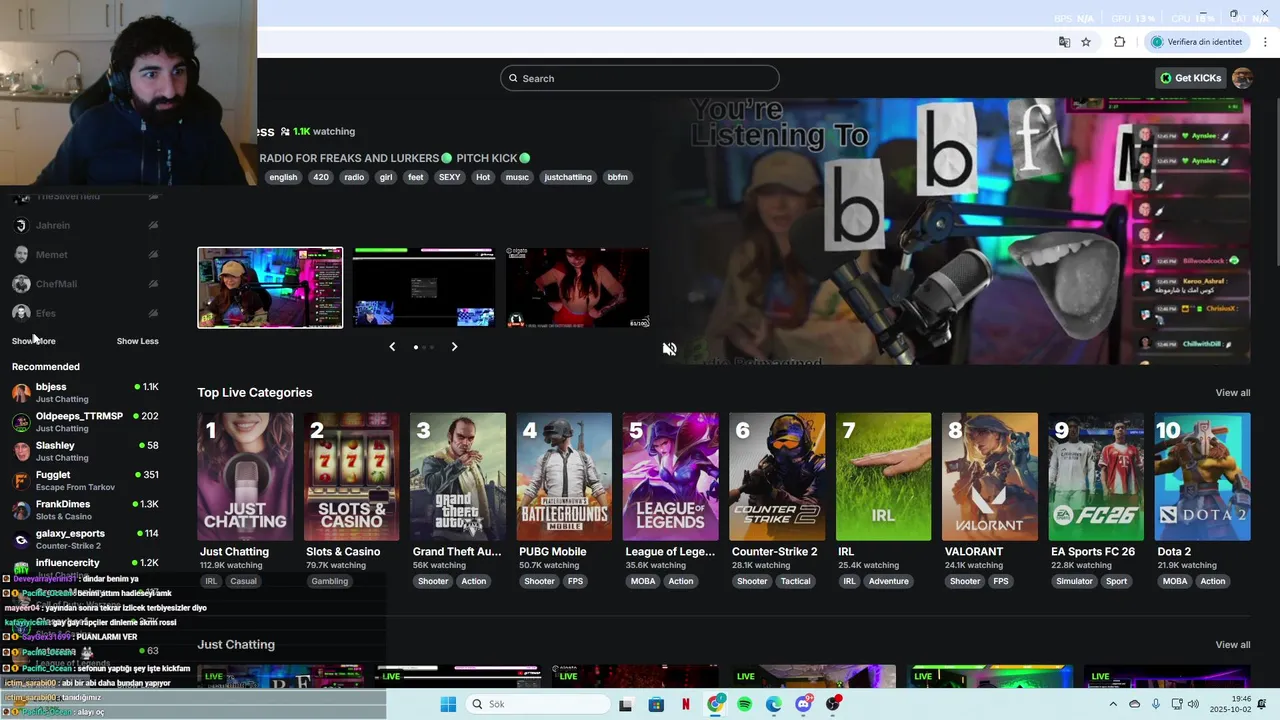This screenshot has width=1280, height=720.
Task: Open Spotify from the taskbar
Action: tap(744, 704)
